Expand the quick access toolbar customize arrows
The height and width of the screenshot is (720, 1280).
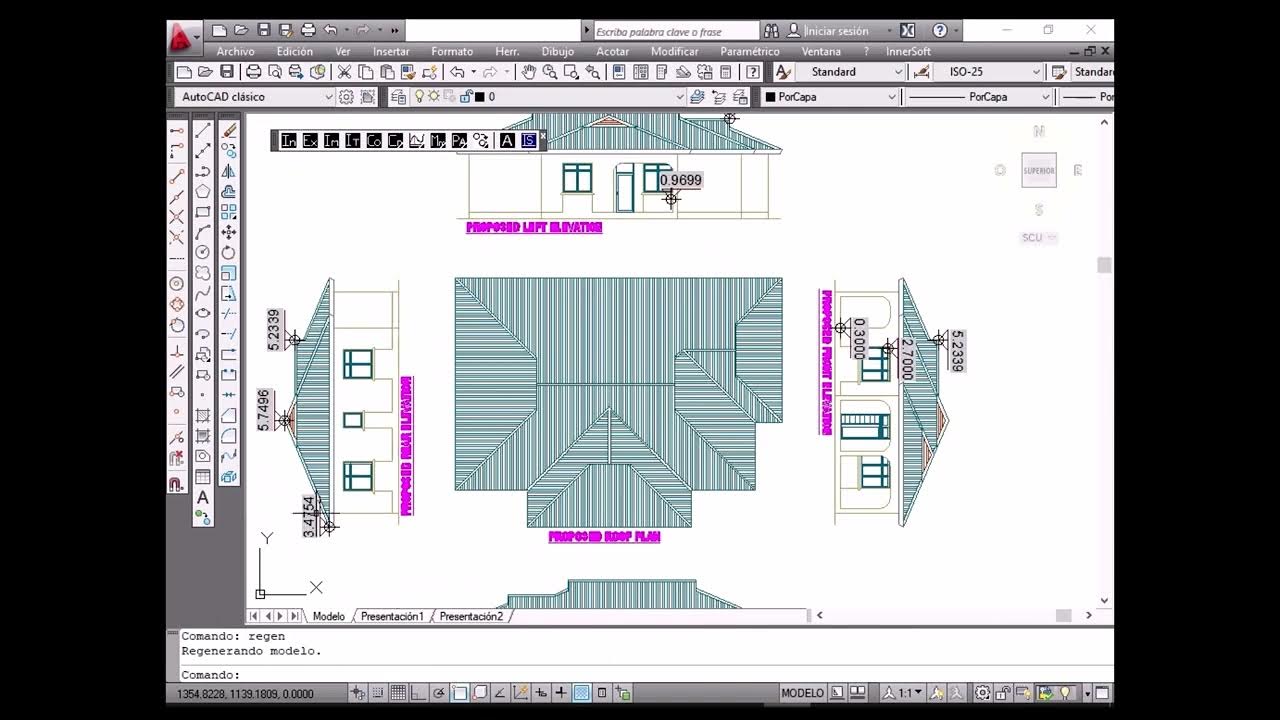(x=395, y=30)
